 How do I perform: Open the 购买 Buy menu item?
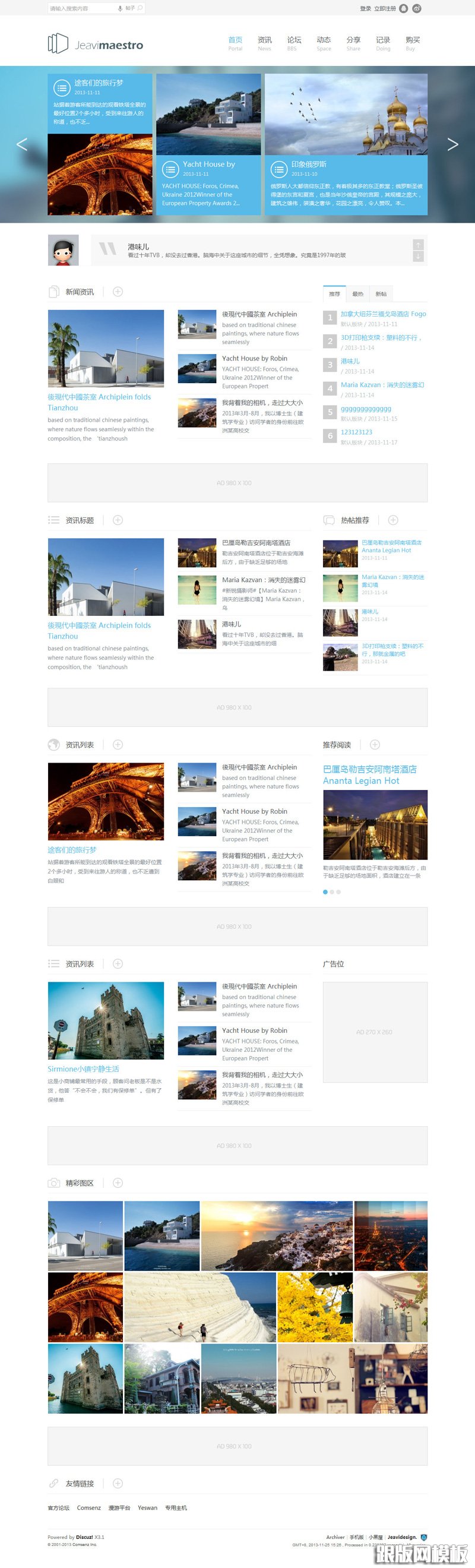[x=412, y=43]
